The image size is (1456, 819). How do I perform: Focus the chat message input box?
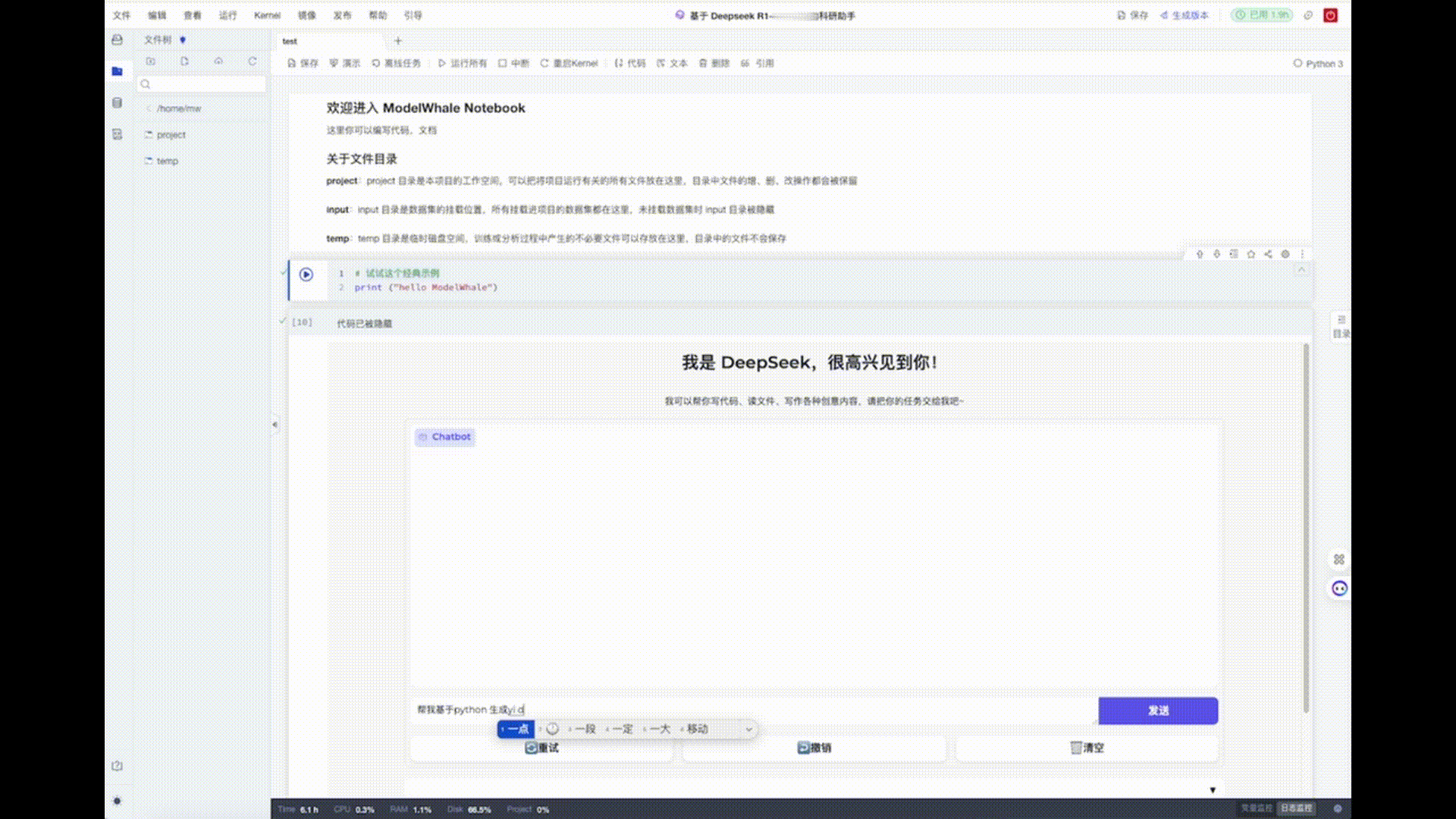point(752,710)
